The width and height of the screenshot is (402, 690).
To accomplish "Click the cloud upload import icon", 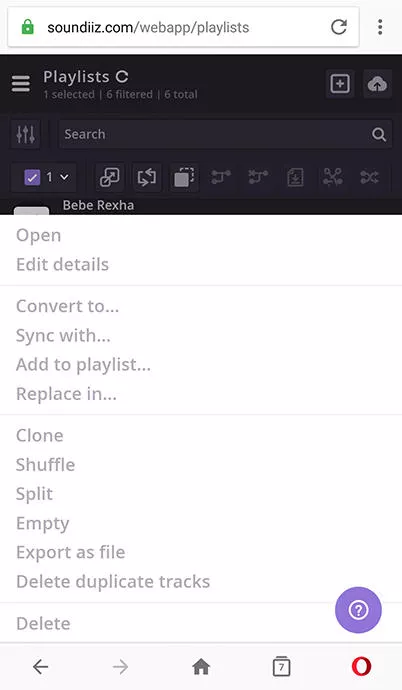I will [x=377, y=84].
